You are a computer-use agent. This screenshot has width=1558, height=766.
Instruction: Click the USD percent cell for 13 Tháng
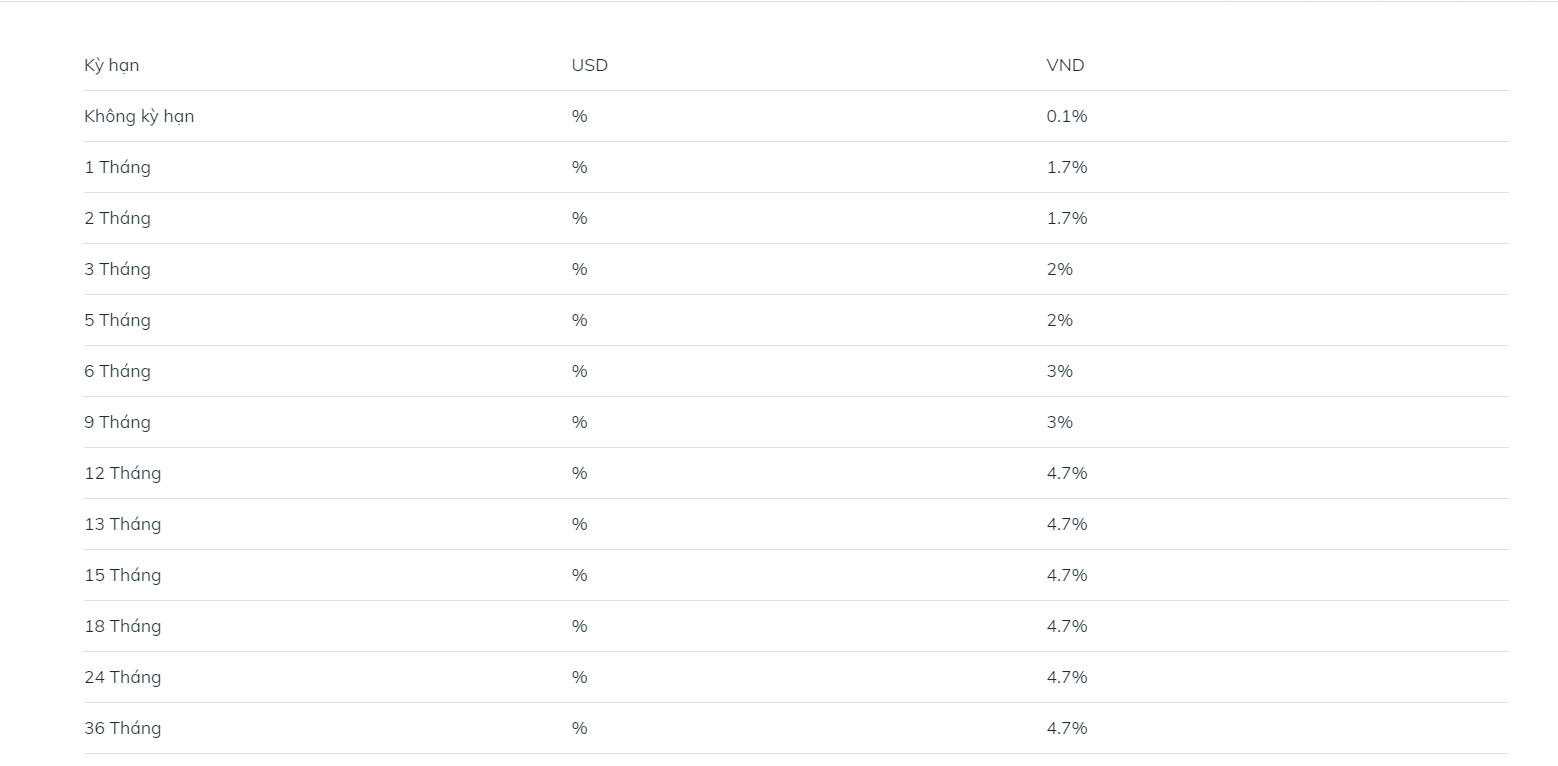[579, 524]
